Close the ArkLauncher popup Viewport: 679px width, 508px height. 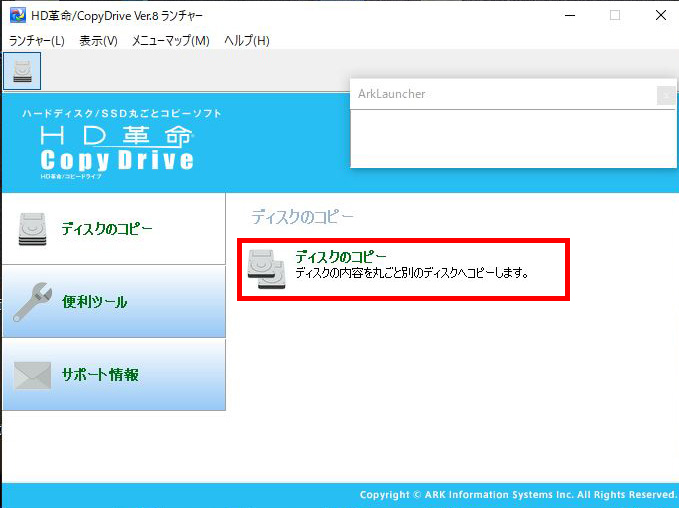666,95
